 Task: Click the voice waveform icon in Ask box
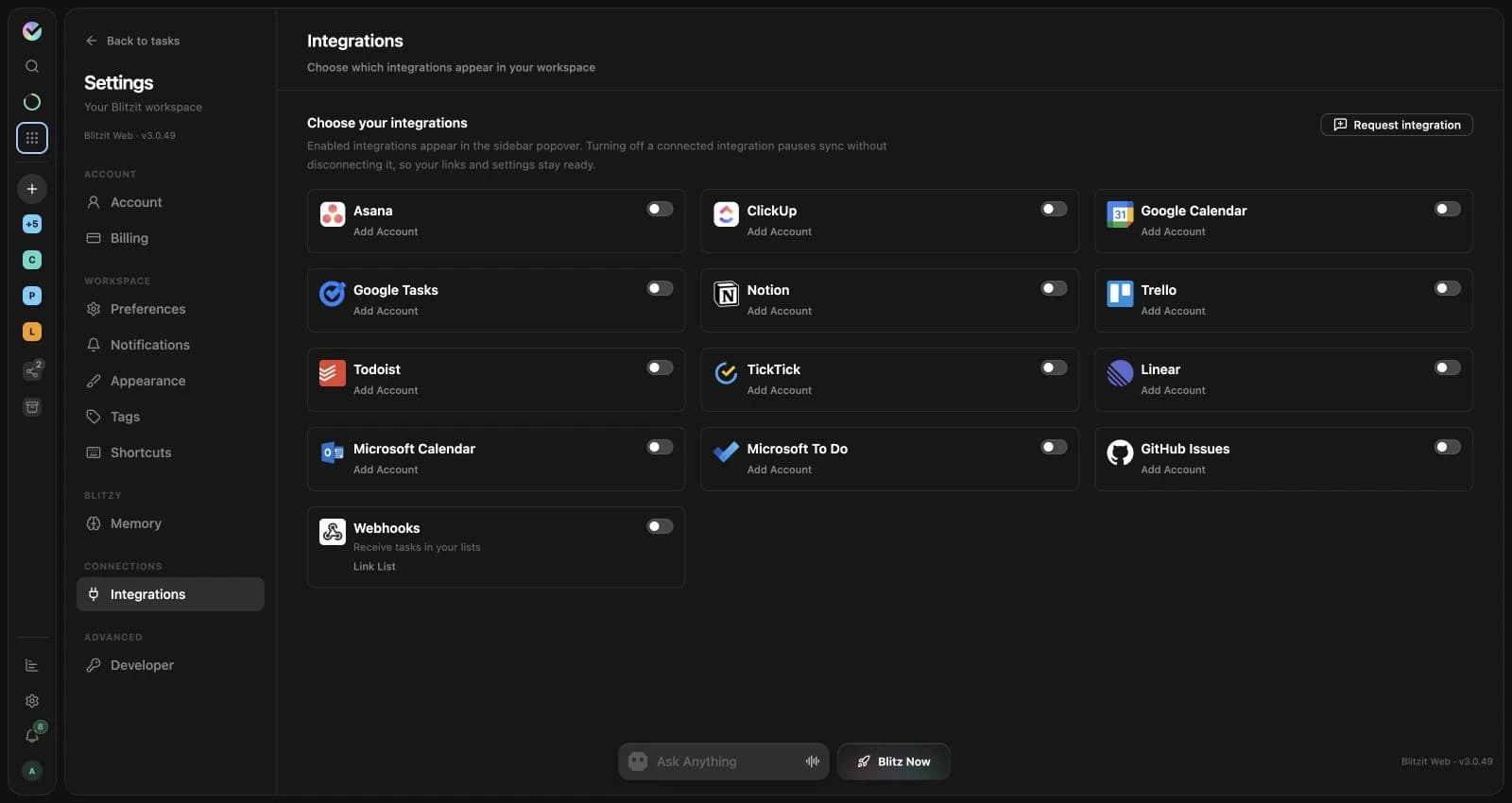(x=812, y=761)
